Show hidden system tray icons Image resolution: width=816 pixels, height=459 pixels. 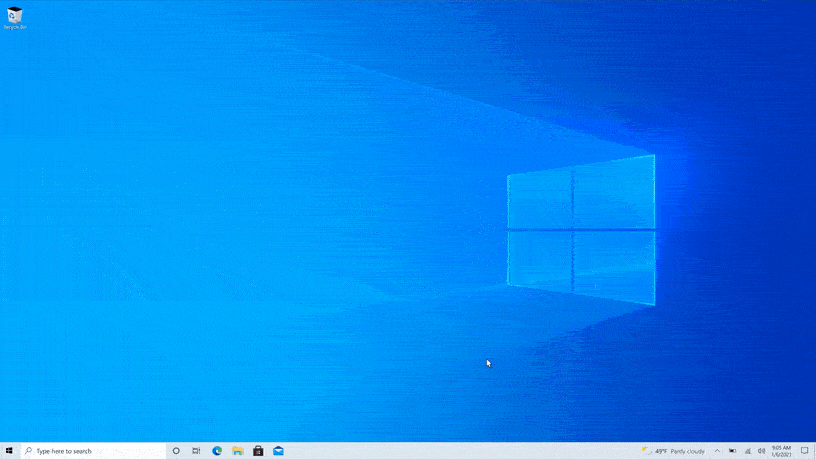coord(717,451)
